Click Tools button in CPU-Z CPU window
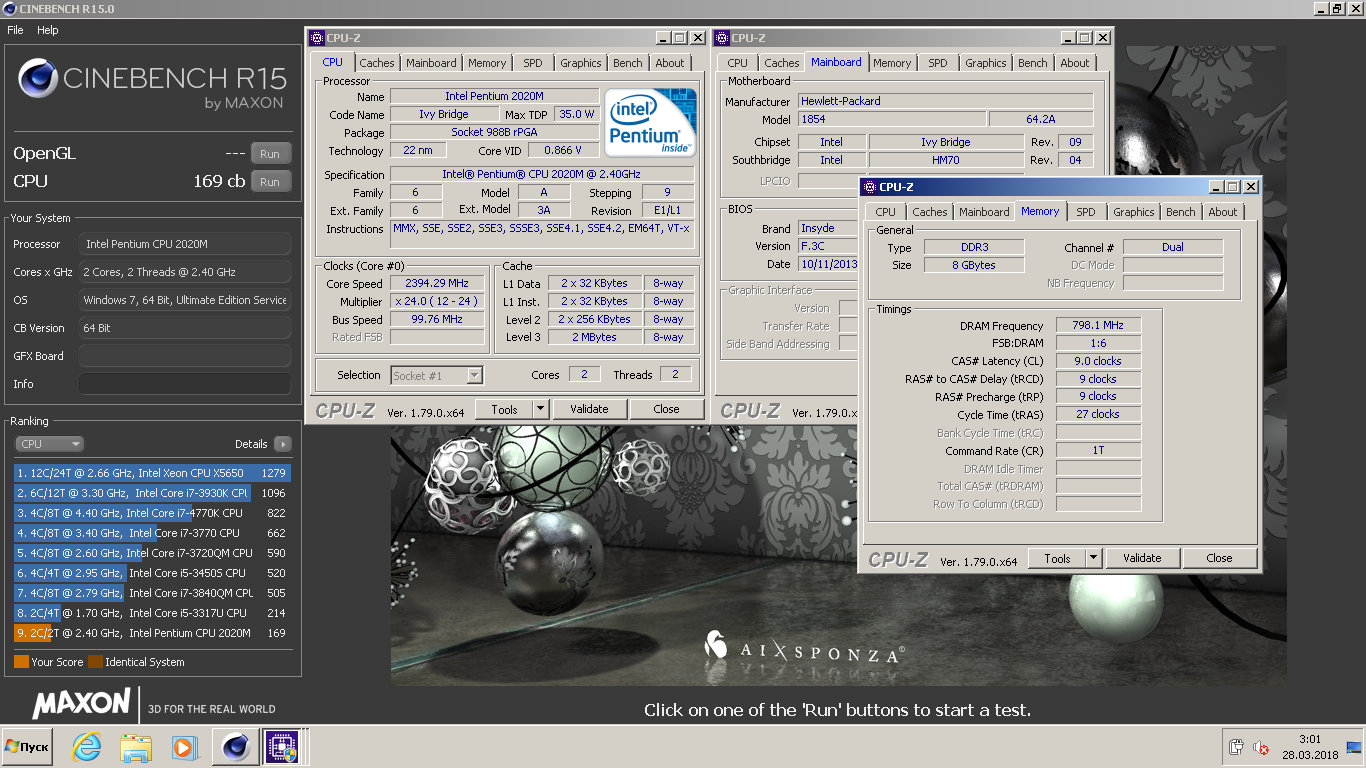1366x768 pixels. pos(505,409)
